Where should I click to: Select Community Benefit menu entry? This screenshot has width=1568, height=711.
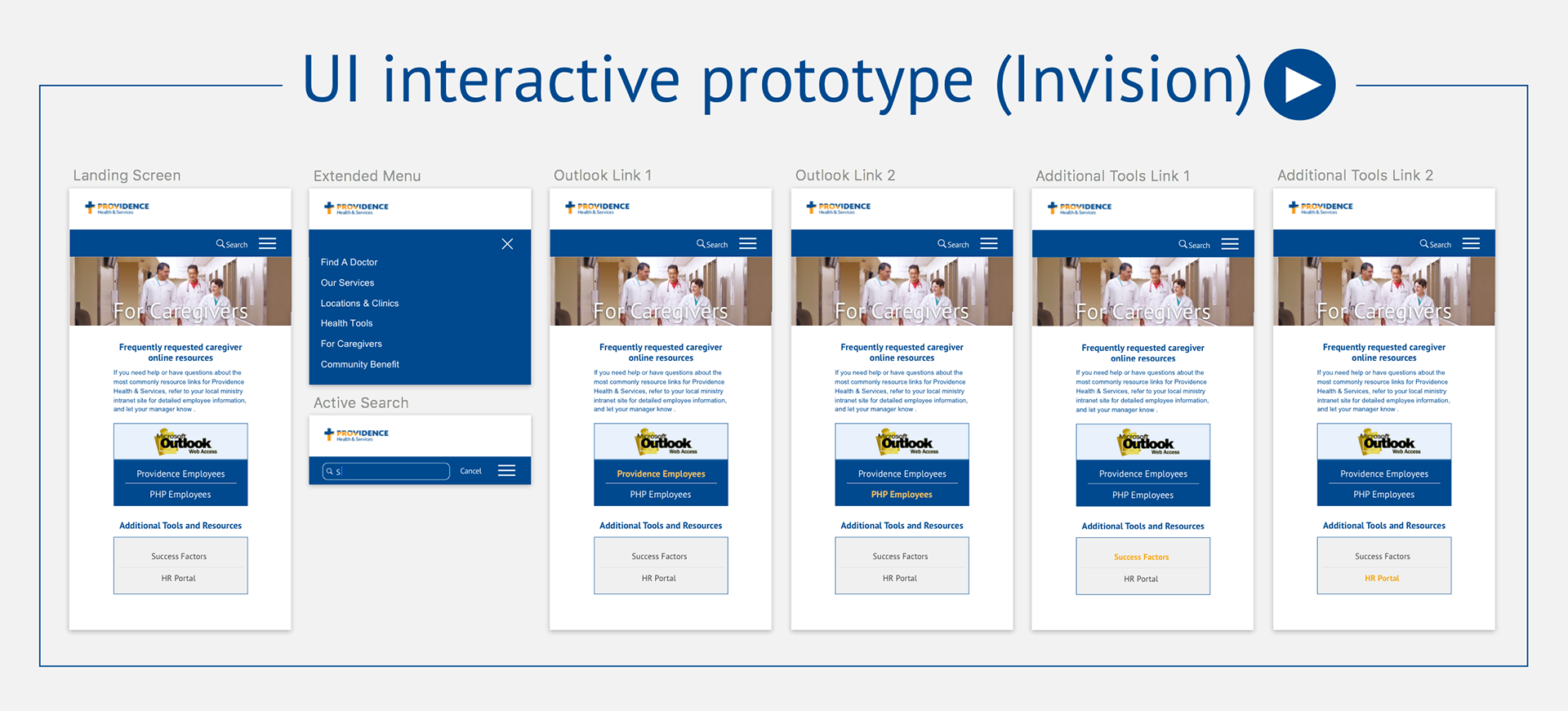coord(359,364)
